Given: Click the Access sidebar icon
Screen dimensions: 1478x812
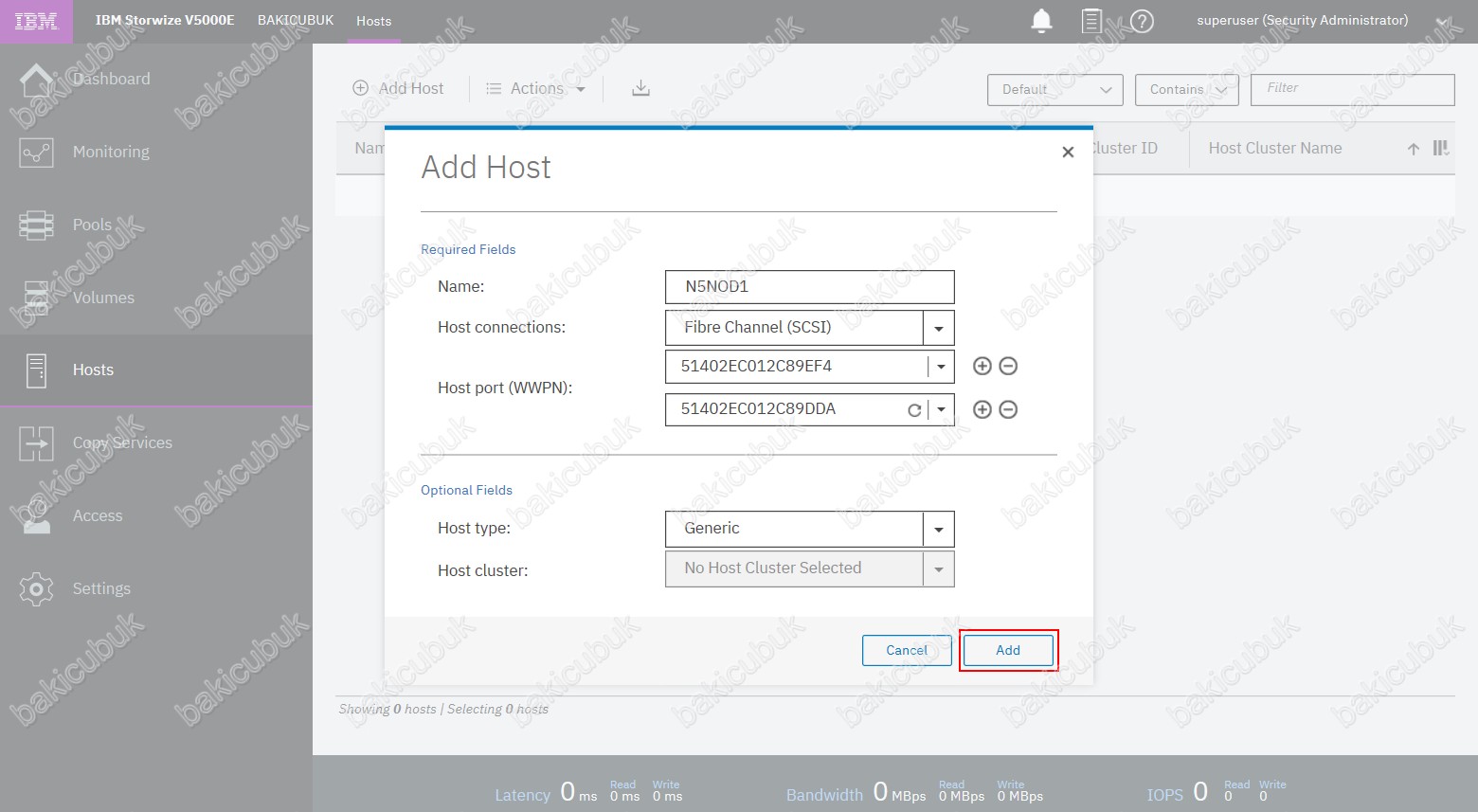Looking at the screenshot, I should click(36, 516).
